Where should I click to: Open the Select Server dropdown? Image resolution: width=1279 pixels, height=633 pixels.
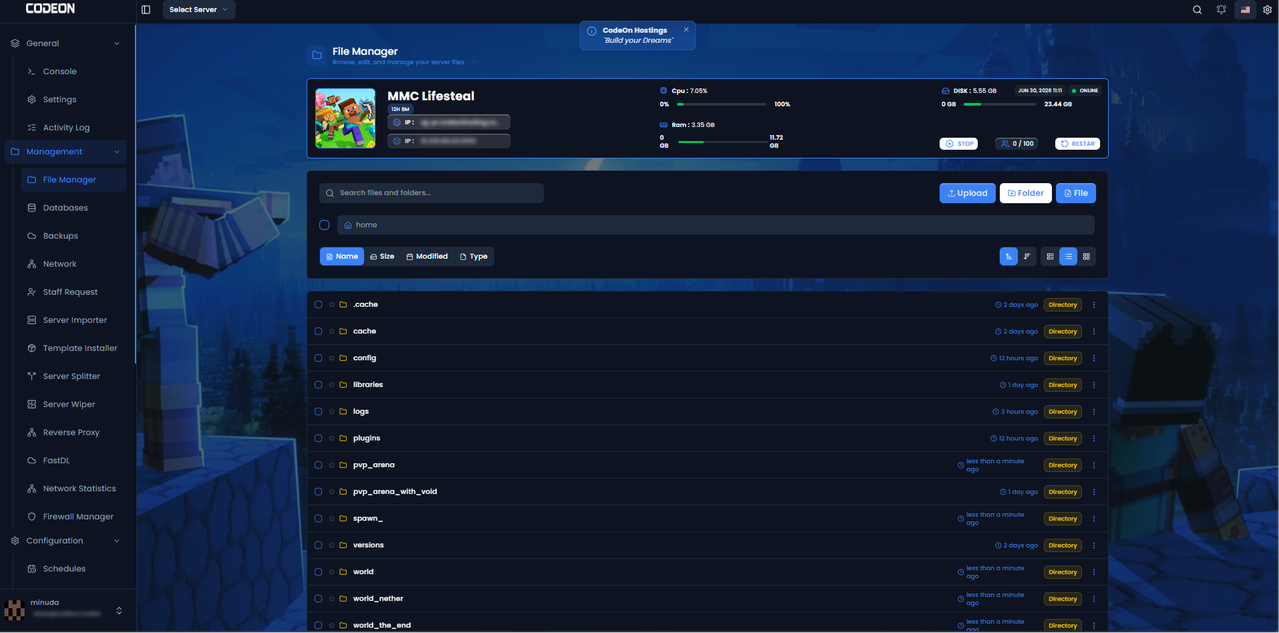[198, 10]
